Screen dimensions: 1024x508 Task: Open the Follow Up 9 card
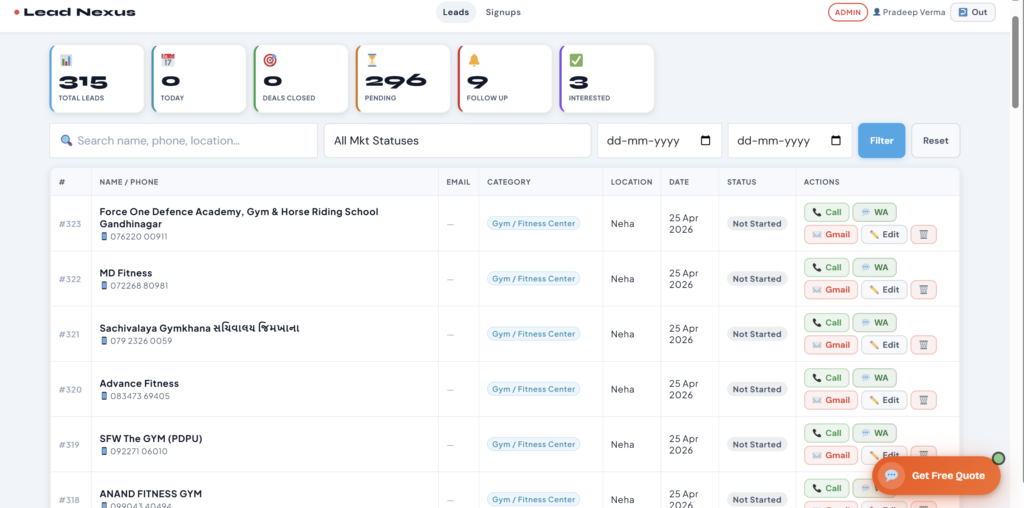pos(505,78)
